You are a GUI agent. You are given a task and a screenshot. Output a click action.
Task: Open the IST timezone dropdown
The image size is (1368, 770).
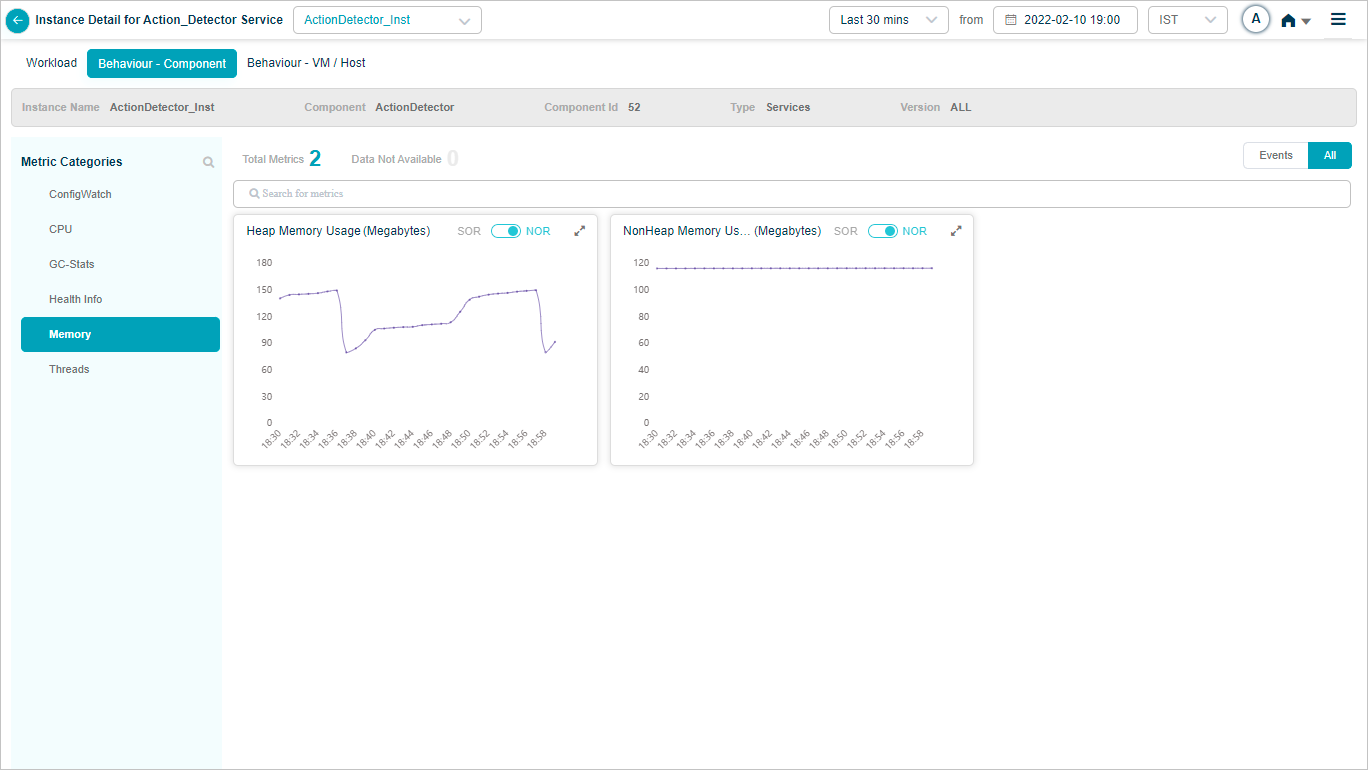[1187, 20]
